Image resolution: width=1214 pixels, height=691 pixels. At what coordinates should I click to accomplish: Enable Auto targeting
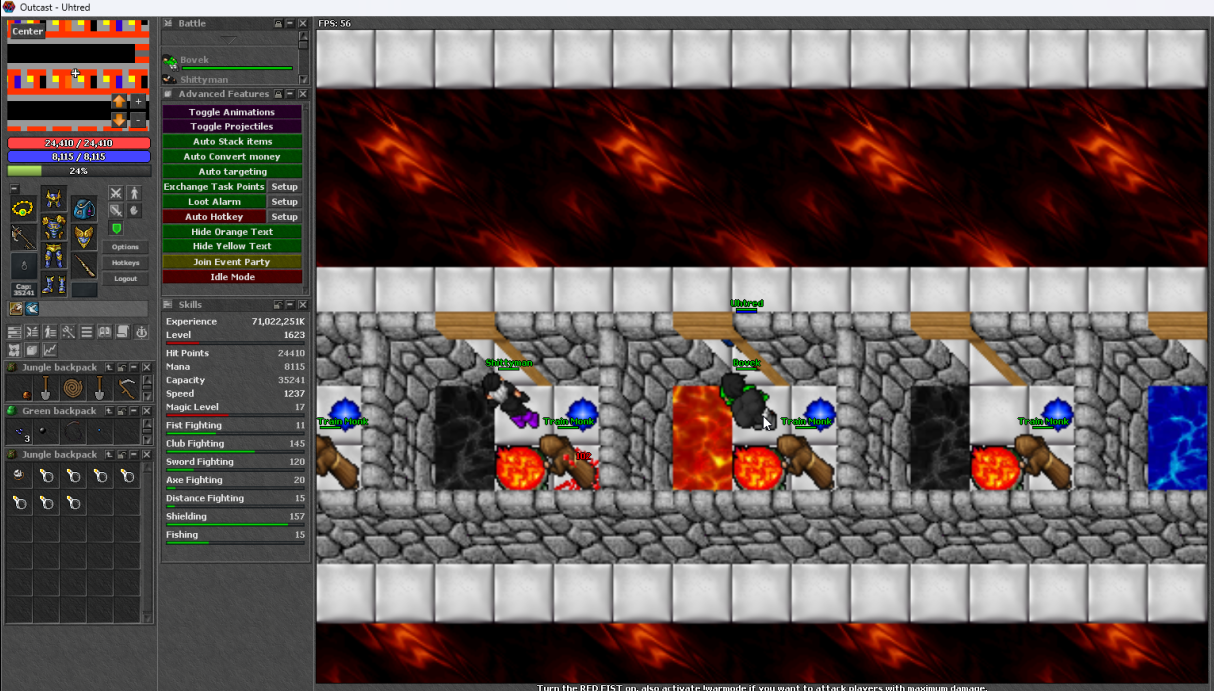click(x=232, y=172)
